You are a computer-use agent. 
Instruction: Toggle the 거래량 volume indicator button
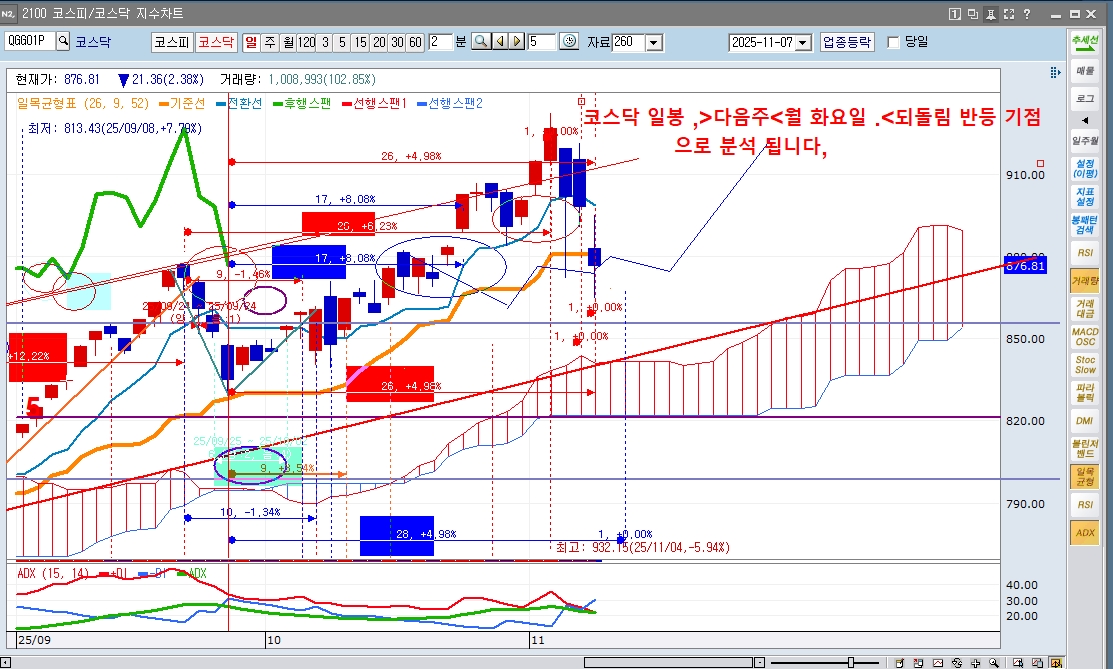pyautogui.click(x=1084, y=279)
